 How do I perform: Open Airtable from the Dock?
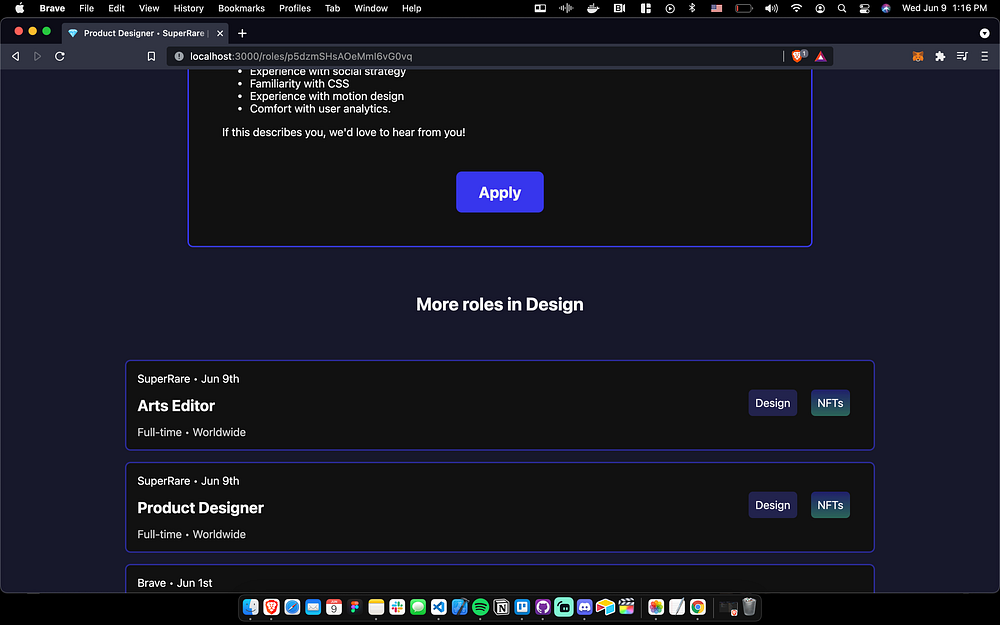click(x=605, y=607)
